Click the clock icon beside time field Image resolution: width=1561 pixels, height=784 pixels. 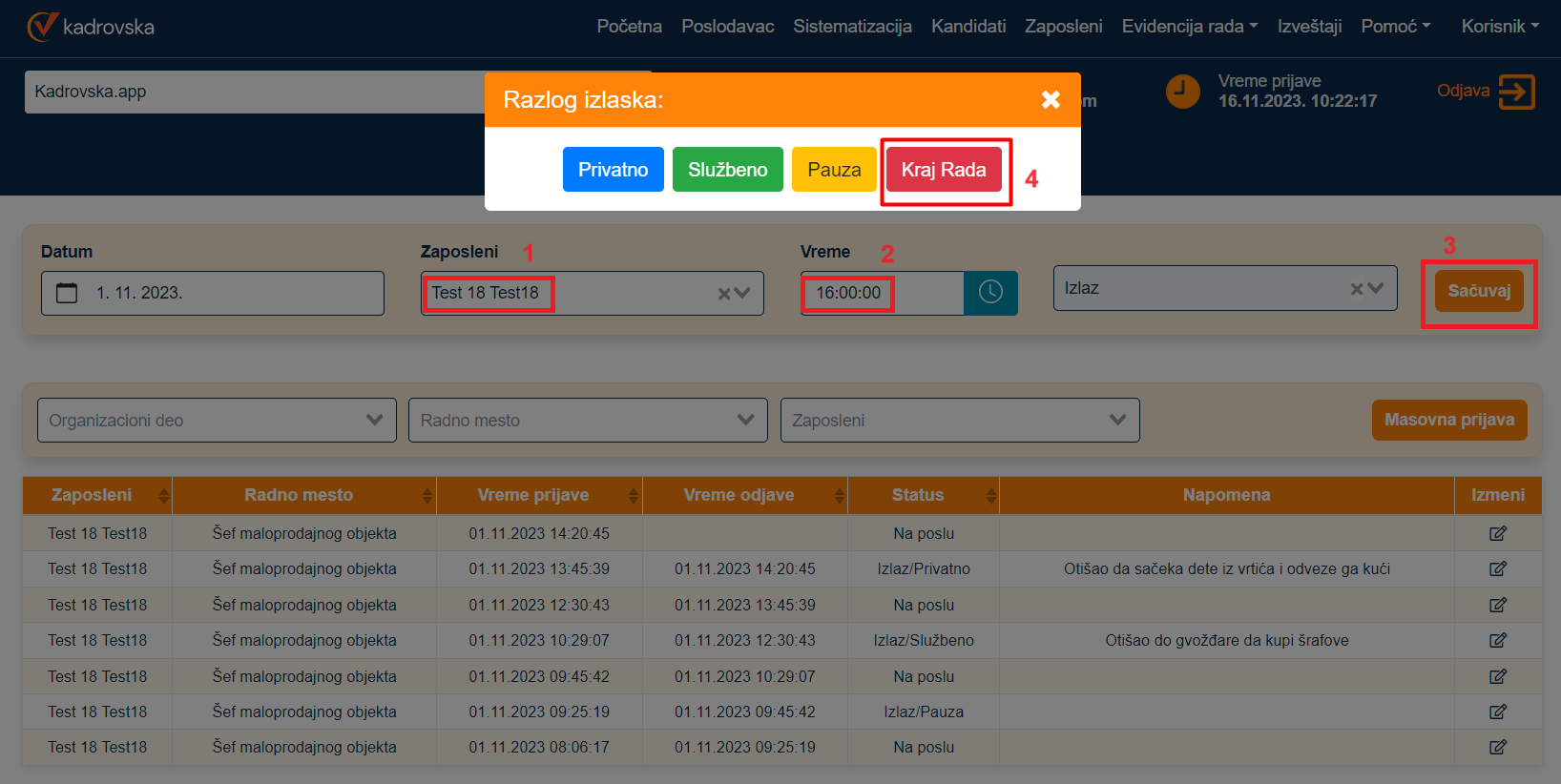(990, 293)
